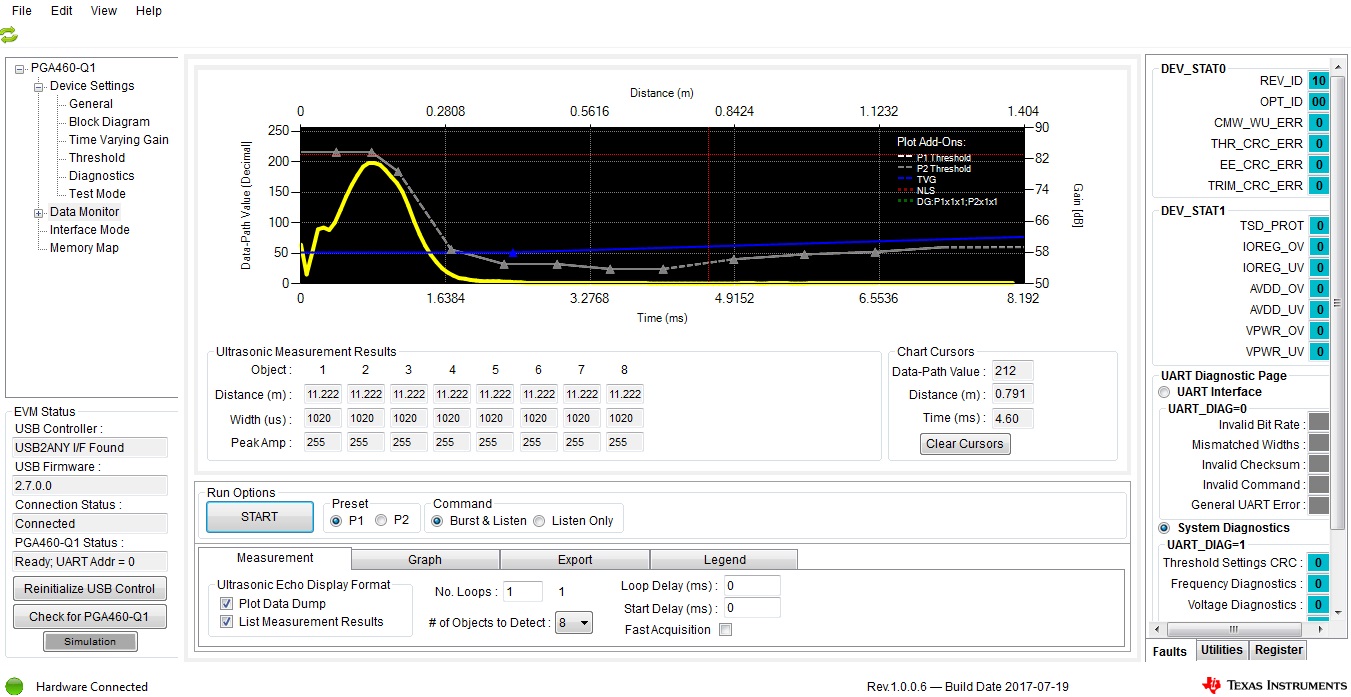The height and width of the screenshot is (697, 1351).
Task: Click the START button
Action: 259,517
